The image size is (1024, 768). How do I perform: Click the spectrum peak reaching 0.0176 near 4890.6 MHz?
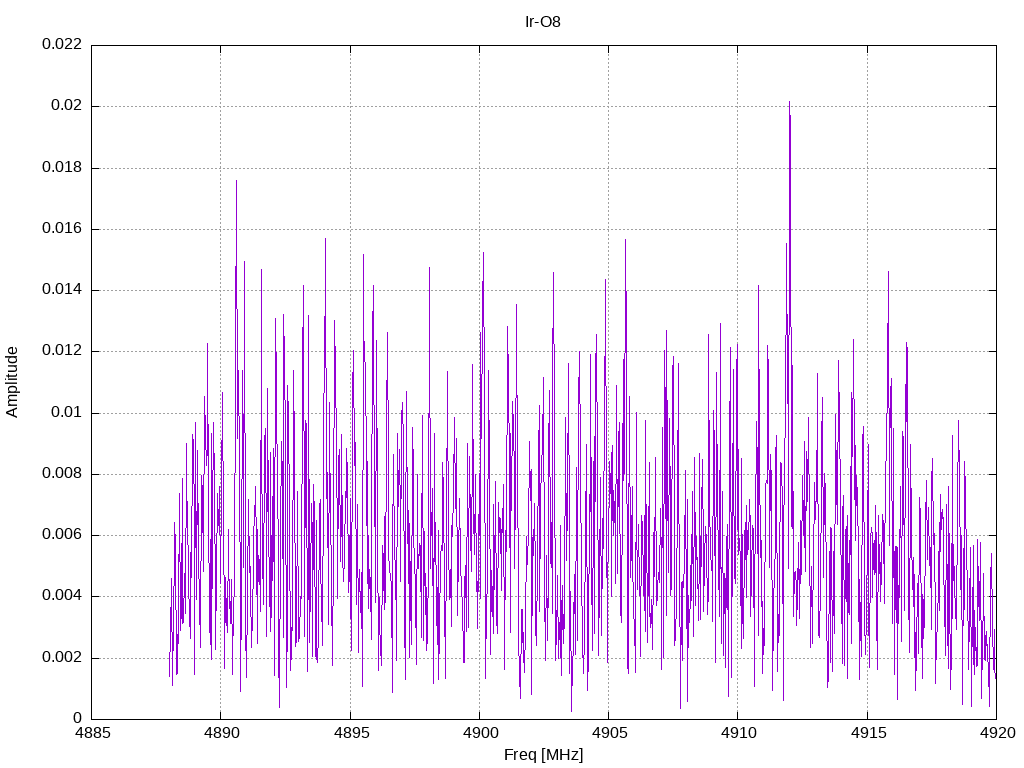pos(236,182)
